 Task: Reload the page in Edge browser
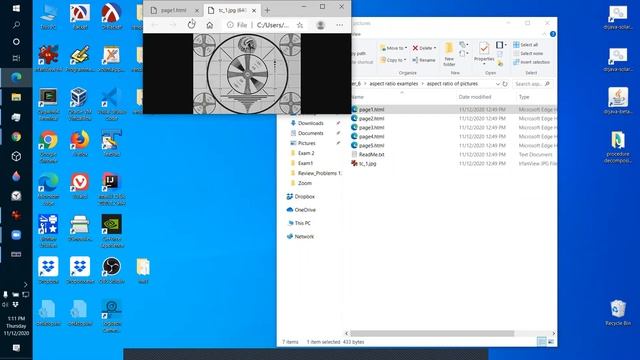[x=191, y=25]
